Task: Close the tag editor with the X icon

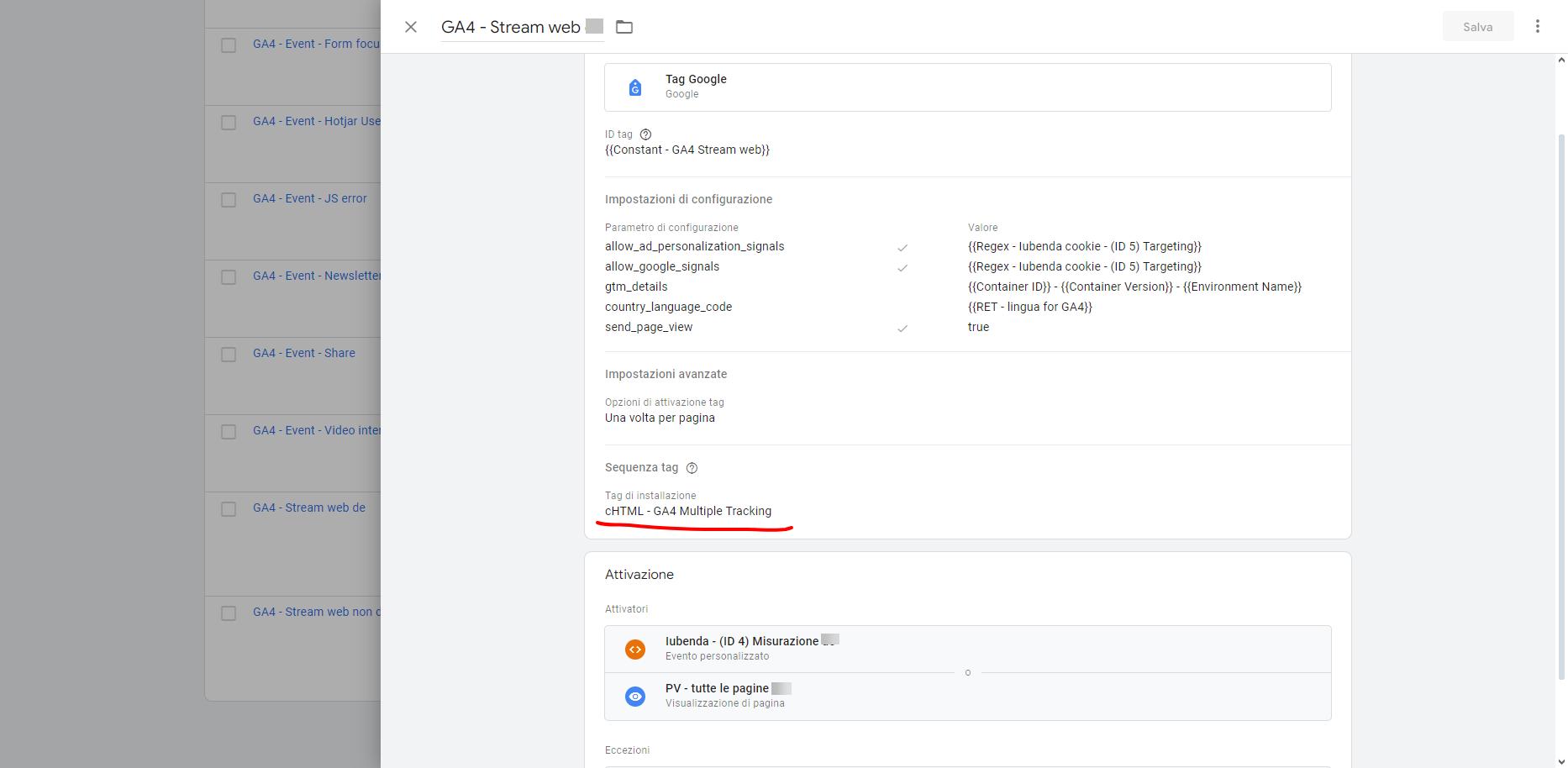Action: tap(410, 27)
